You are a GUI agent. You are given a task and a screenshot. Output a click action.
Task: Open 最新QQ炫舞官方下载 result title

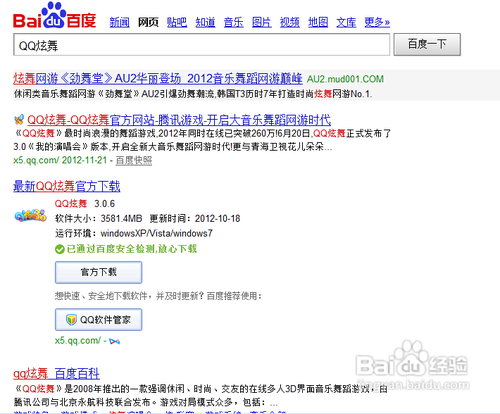coord(67,186)
